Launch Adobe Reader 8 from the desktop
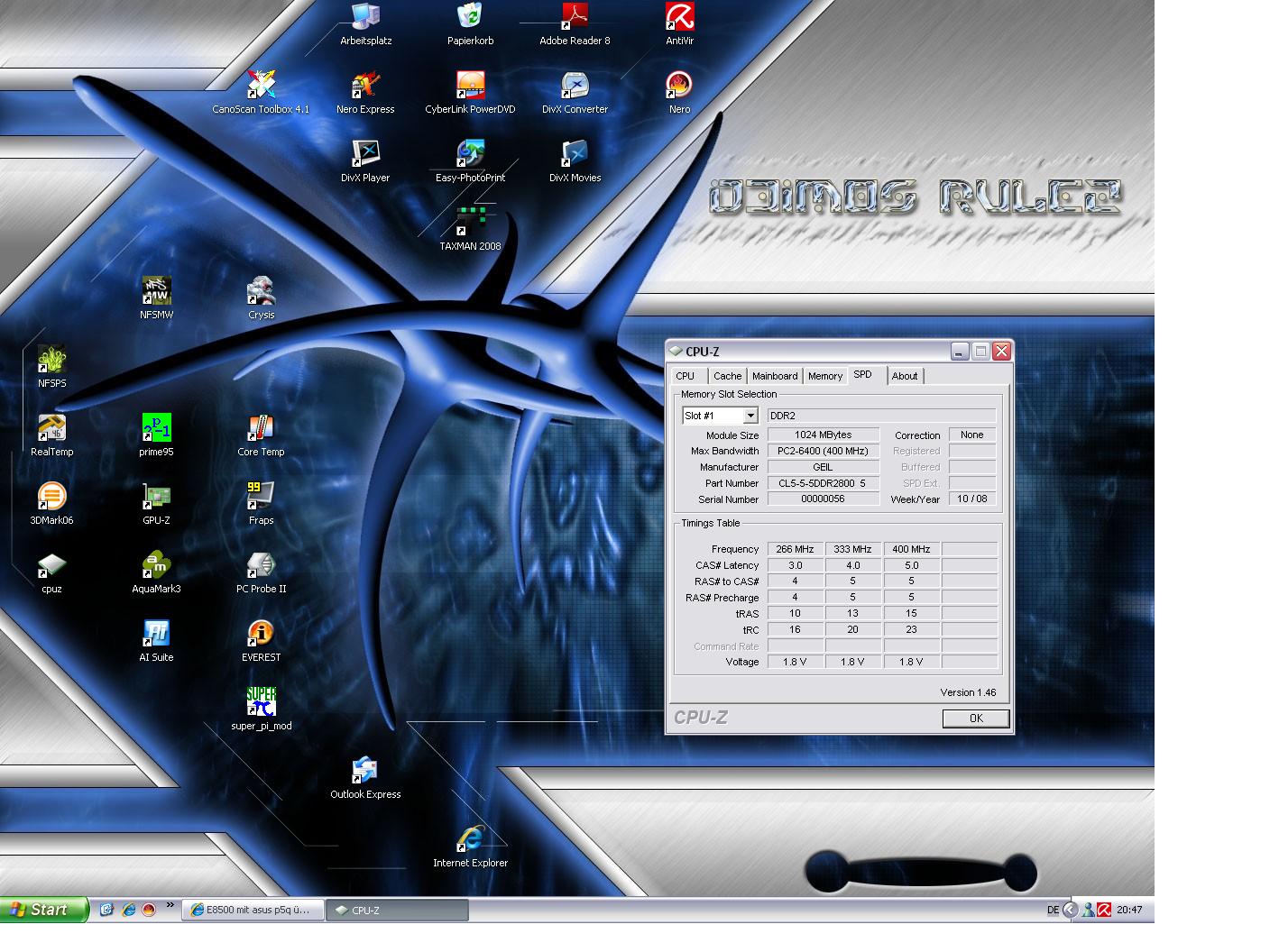The height and width of the screenshot is (952, 1270). click(575, 24)
